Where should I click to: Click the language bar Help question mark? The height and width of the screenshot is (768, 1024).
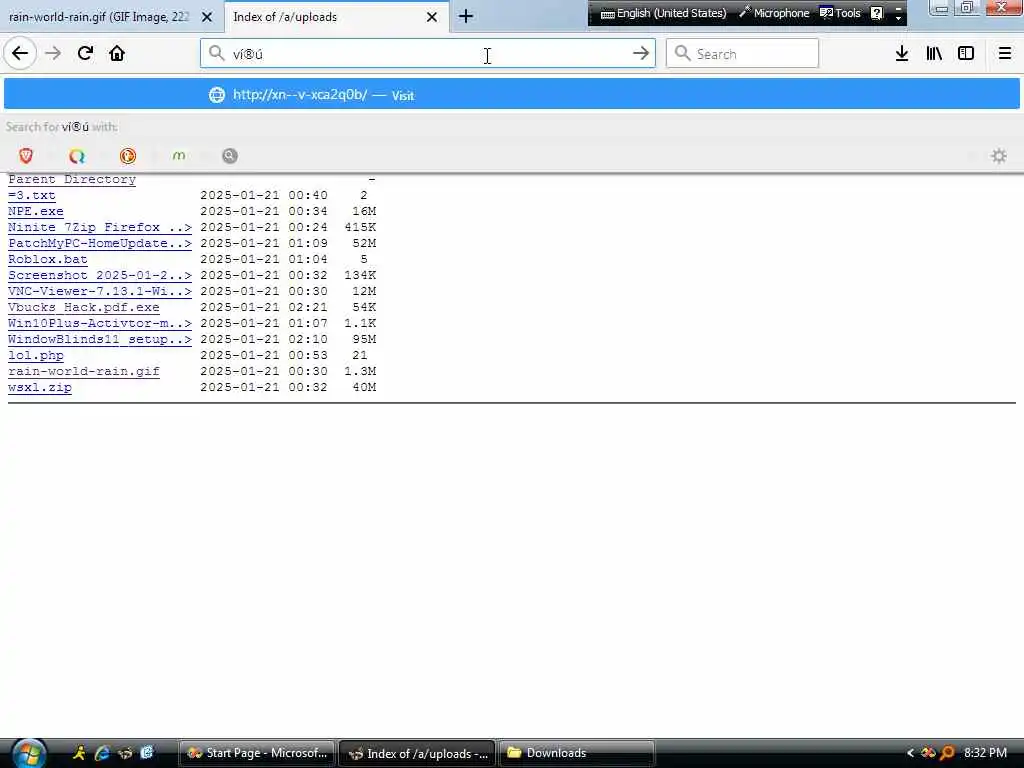pos(877,13)
